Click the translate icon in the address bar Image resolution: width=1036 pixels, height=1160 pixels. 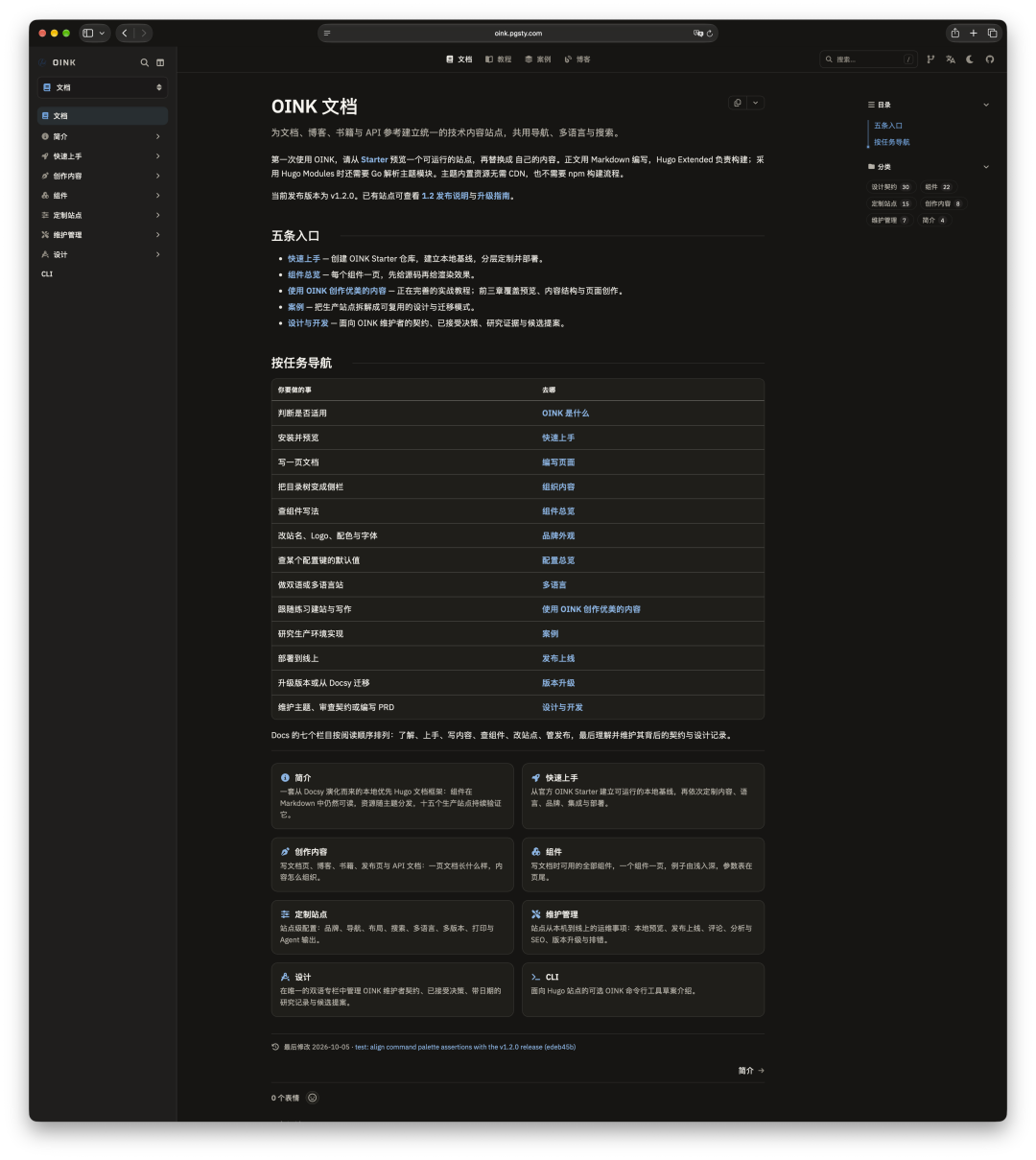tap(698, 34)
